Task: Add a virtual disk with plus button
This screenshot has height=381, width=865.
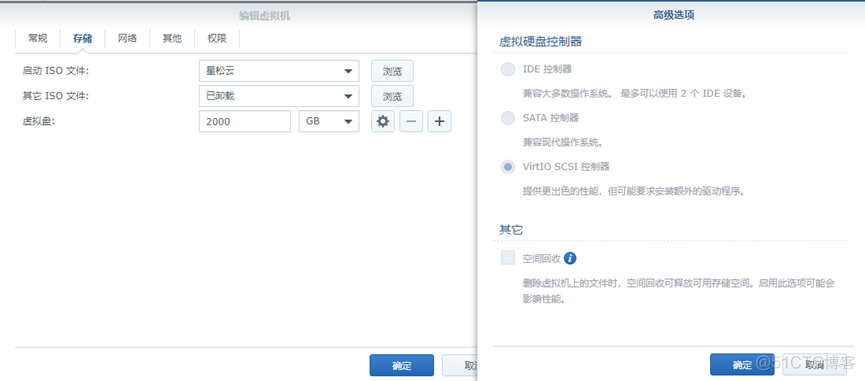Action: pos(439,121)
